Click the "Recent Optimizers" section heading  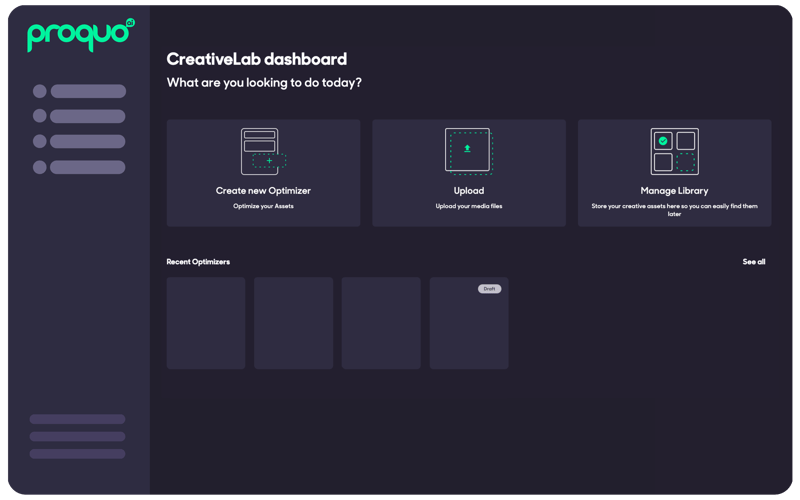click(x=198, y=262)
